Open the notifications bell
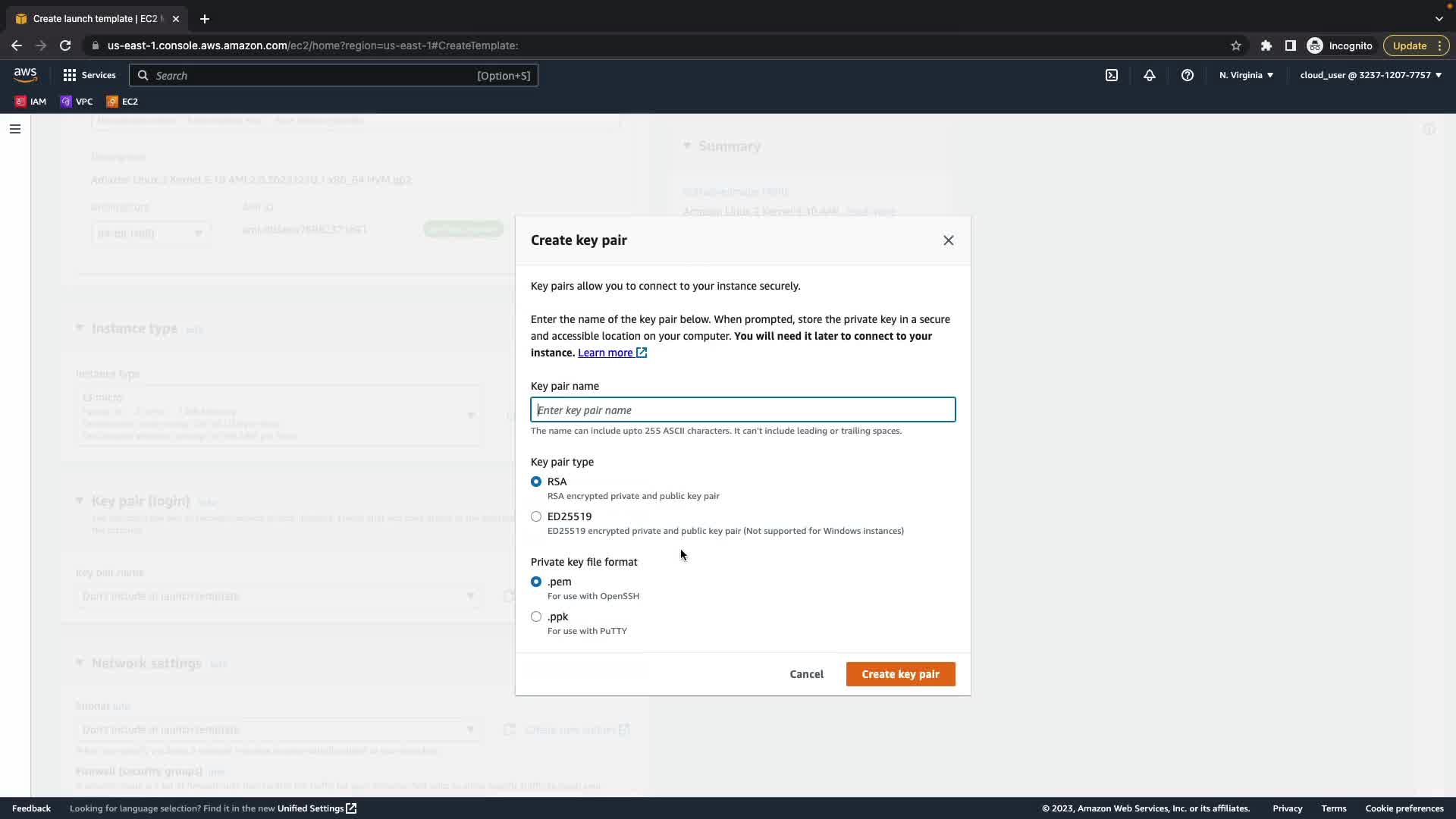 coord(1150,75)
